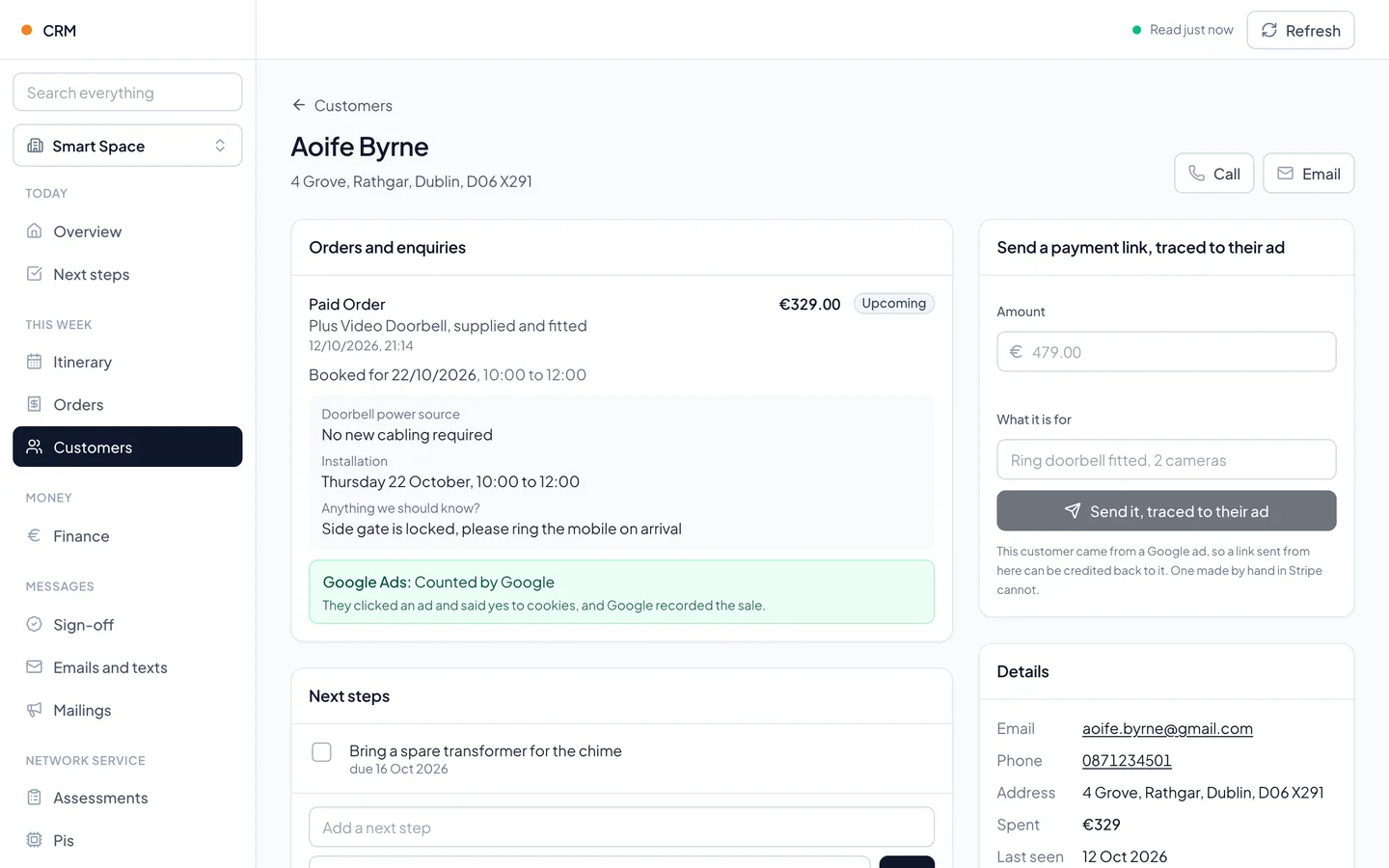Click the Itinerary calendar icon
The height and width of the screenshot is (868, 1389).
[x=35, y=362]
